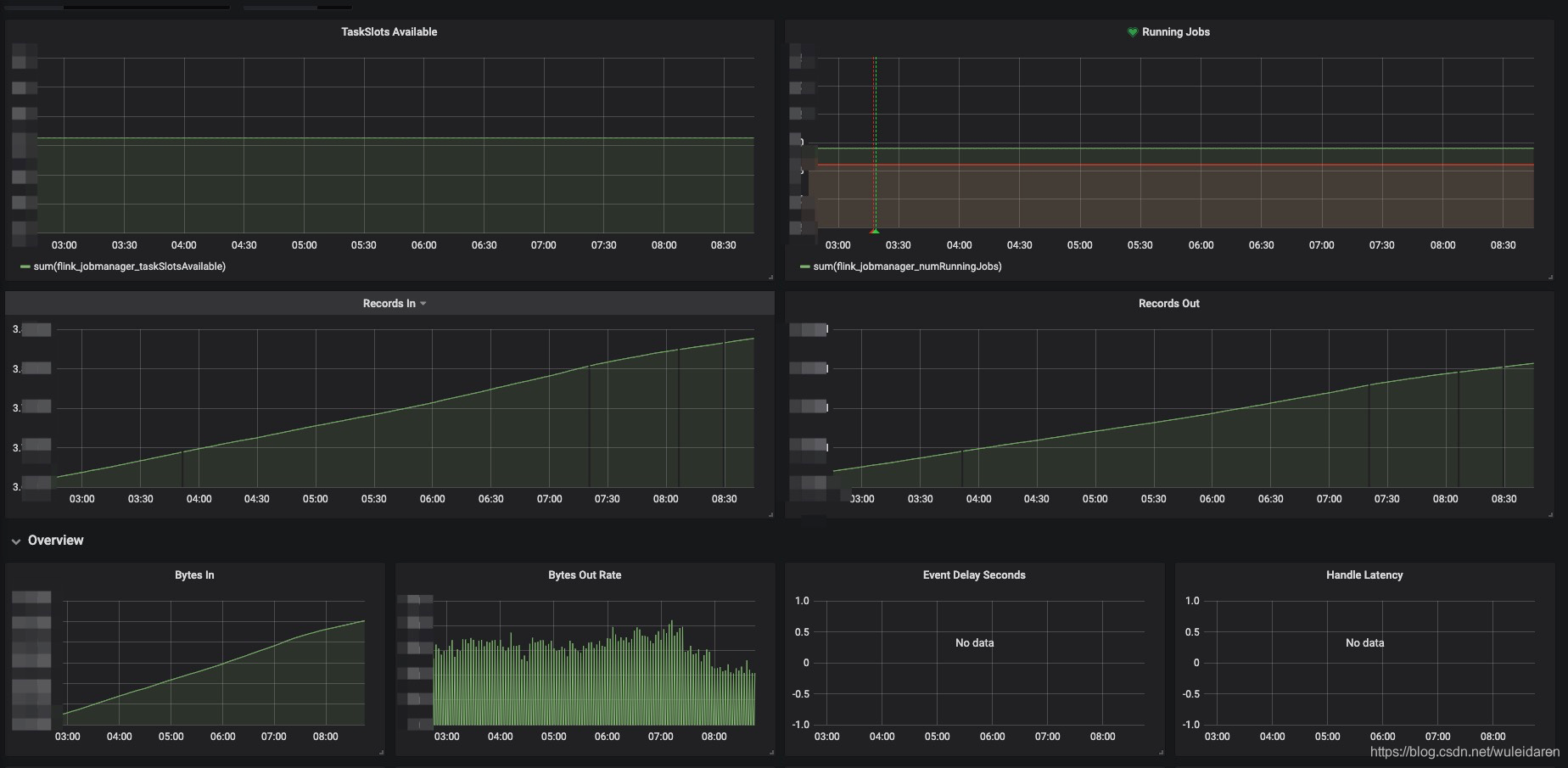Click the Records In panel resize handle
Image resolution: width=1568 pixels, height=768 pixels.
tap(770, 514)
